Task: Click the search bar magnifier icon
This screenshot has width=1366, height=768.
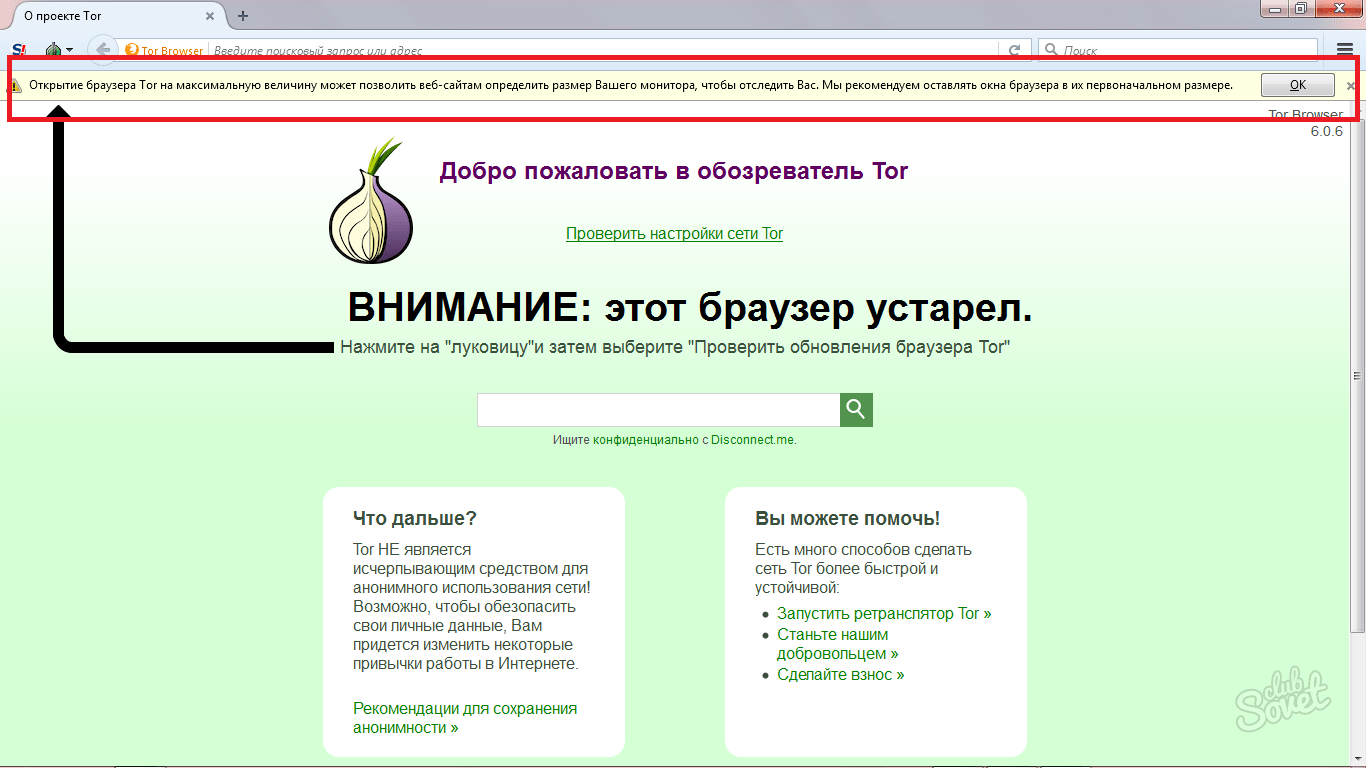Action: (1052, 50)
